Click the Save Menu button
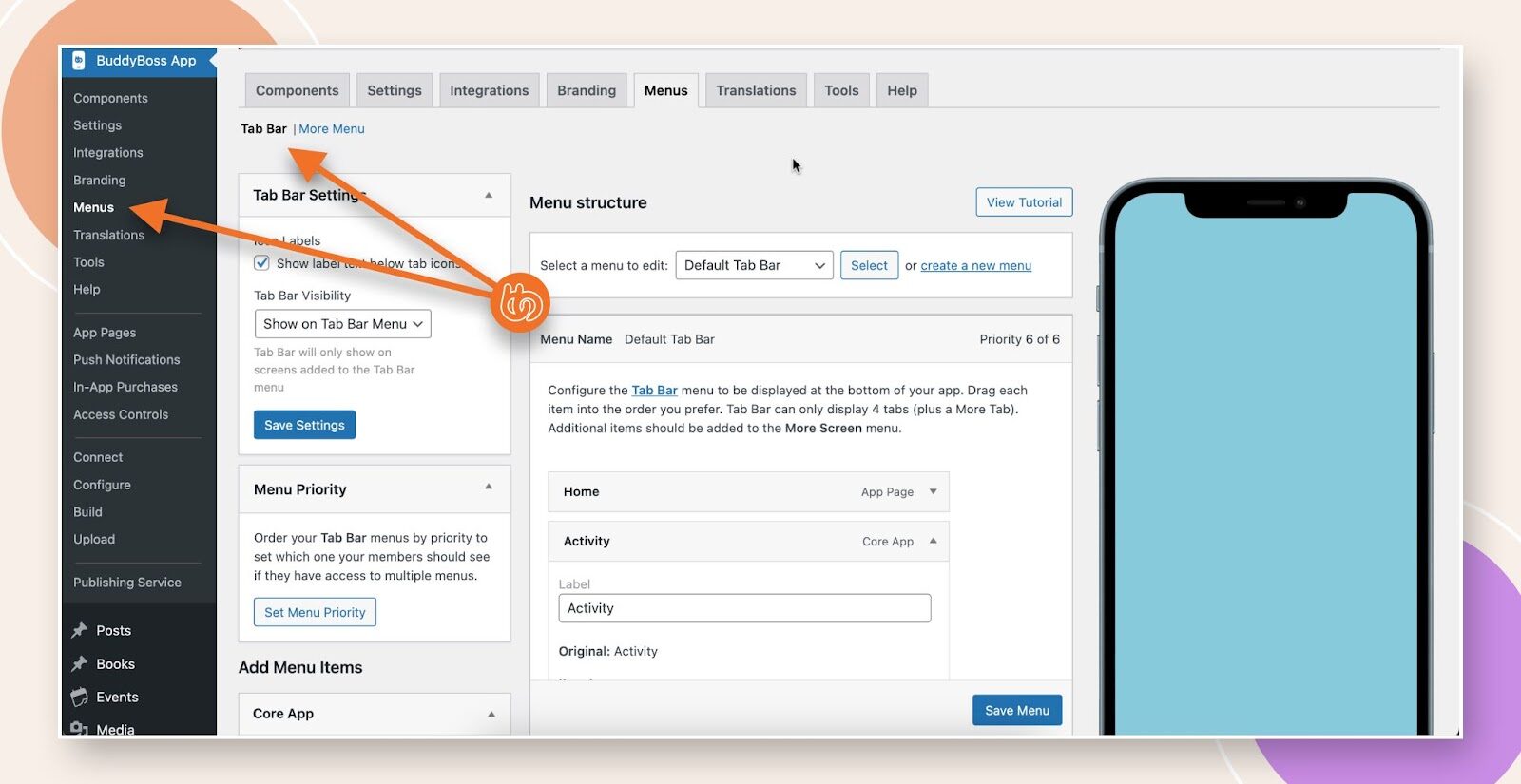Screen dimensions: 1521x784 [x=1017, y=710]
